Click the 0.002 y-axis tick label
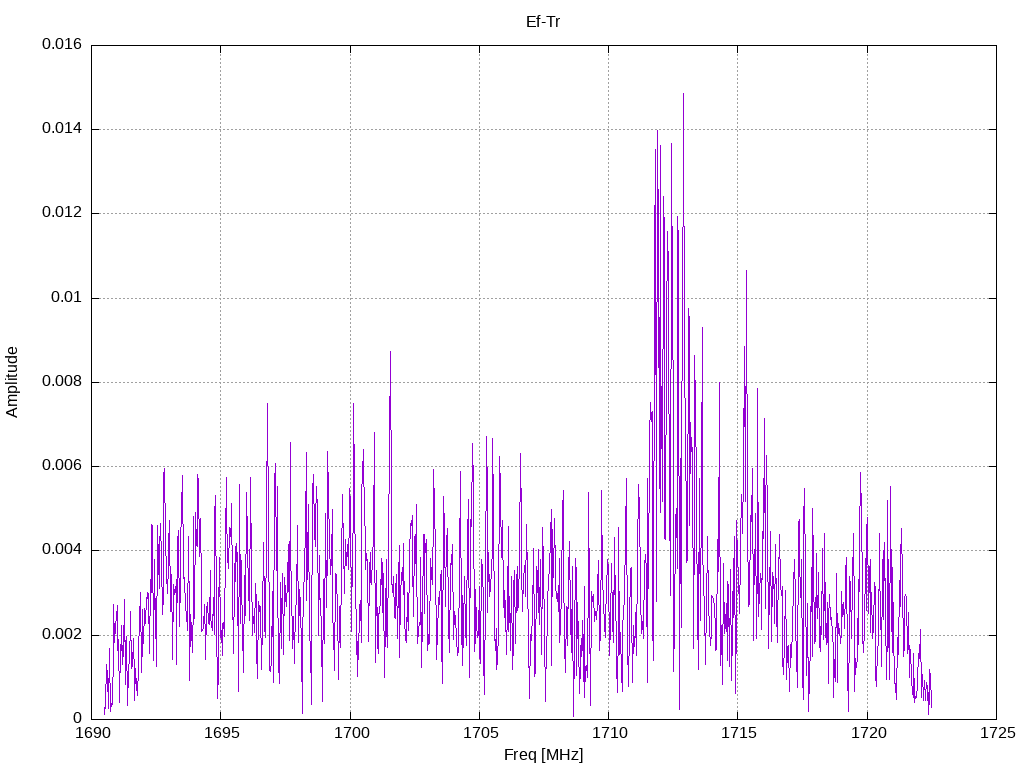This screenshot has height=768, width=1024. click(x=62, y=635)
